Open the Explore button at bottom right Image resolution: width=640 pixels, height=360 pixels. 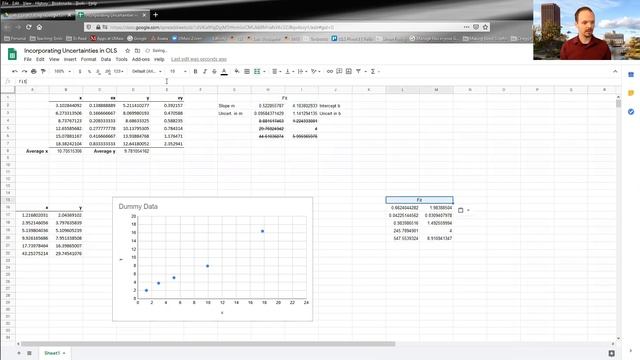pyautogui.click(x=611, y=353)
